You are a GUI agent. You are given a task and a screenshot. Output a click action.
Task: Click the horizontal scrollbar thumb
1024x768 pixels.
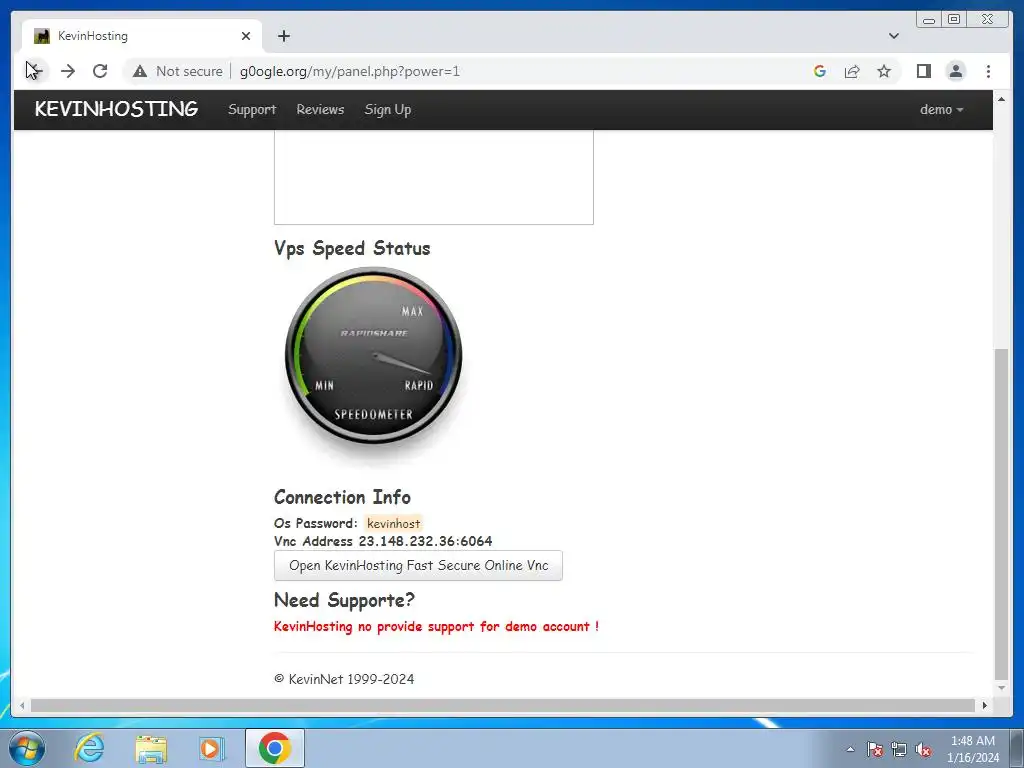(503, 705)
